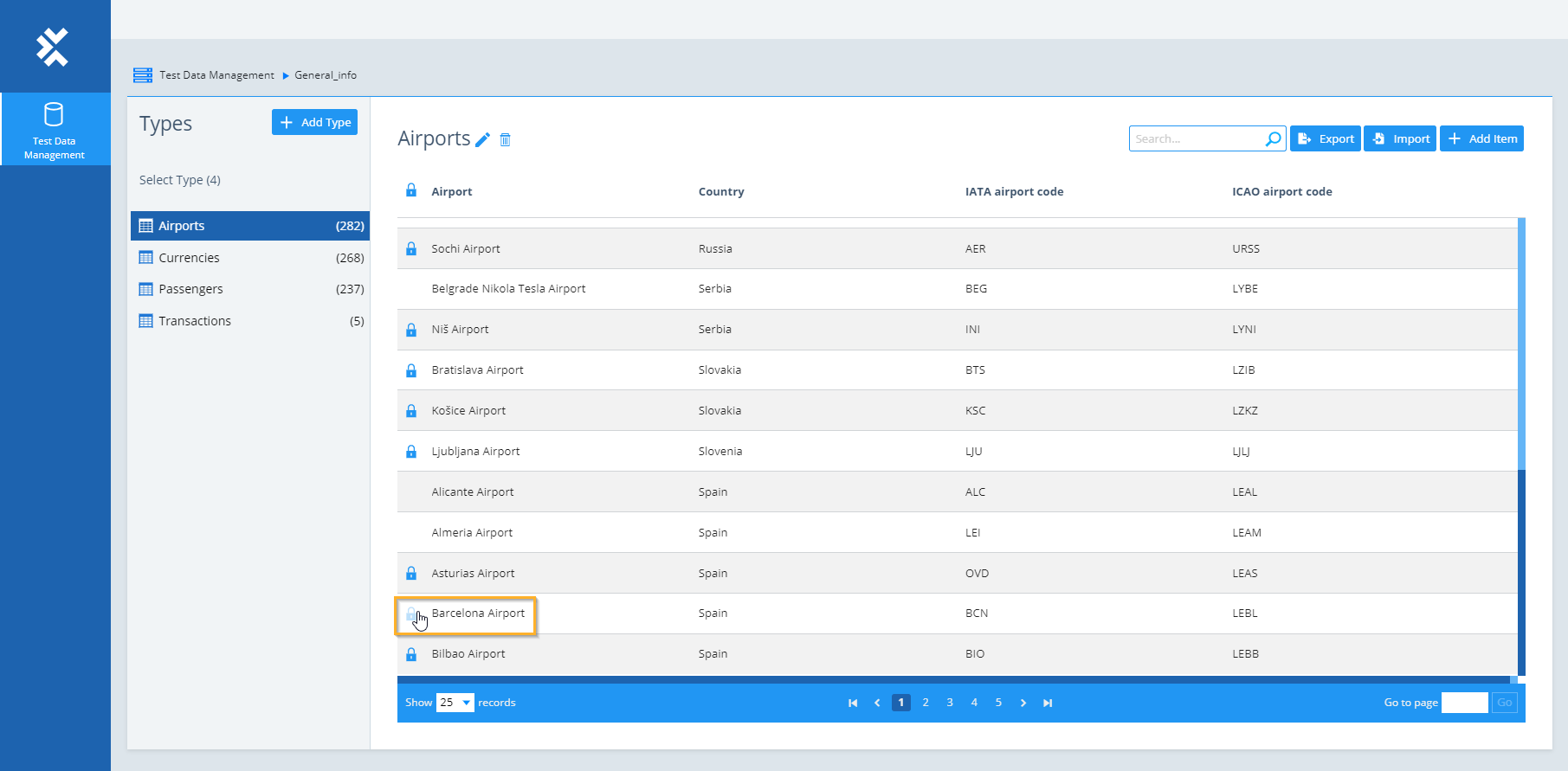Click Test Data Management breadcrumb link
Image resolution: width=1568 pixels, height=771 pixels.
click(x=216, y=75)
